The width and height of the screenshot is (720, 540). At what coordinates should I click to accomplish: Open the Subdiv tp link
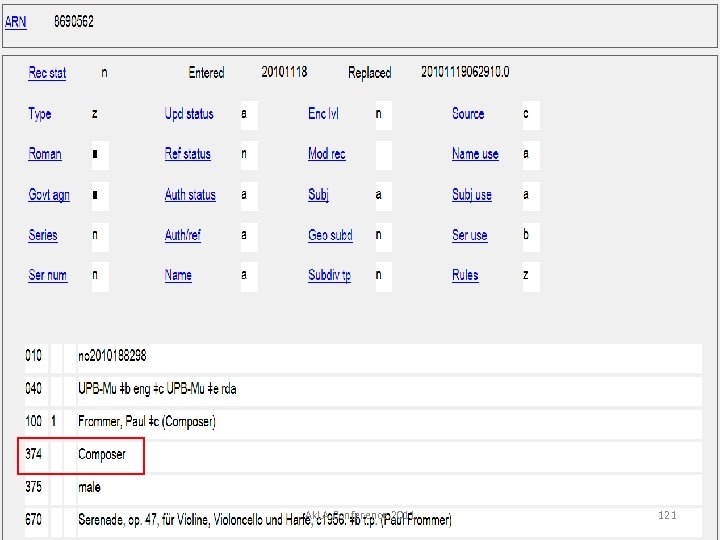coord(329,275)
